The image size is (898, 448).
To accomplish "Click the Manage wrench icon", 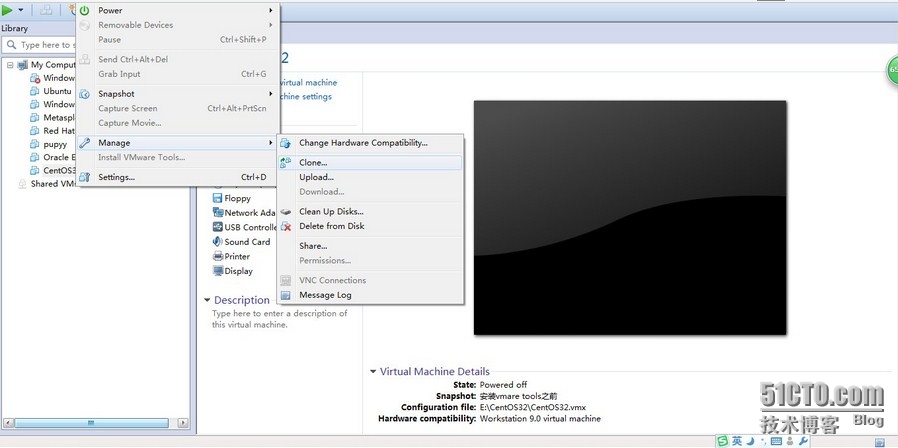I will (x=85, y=143).
